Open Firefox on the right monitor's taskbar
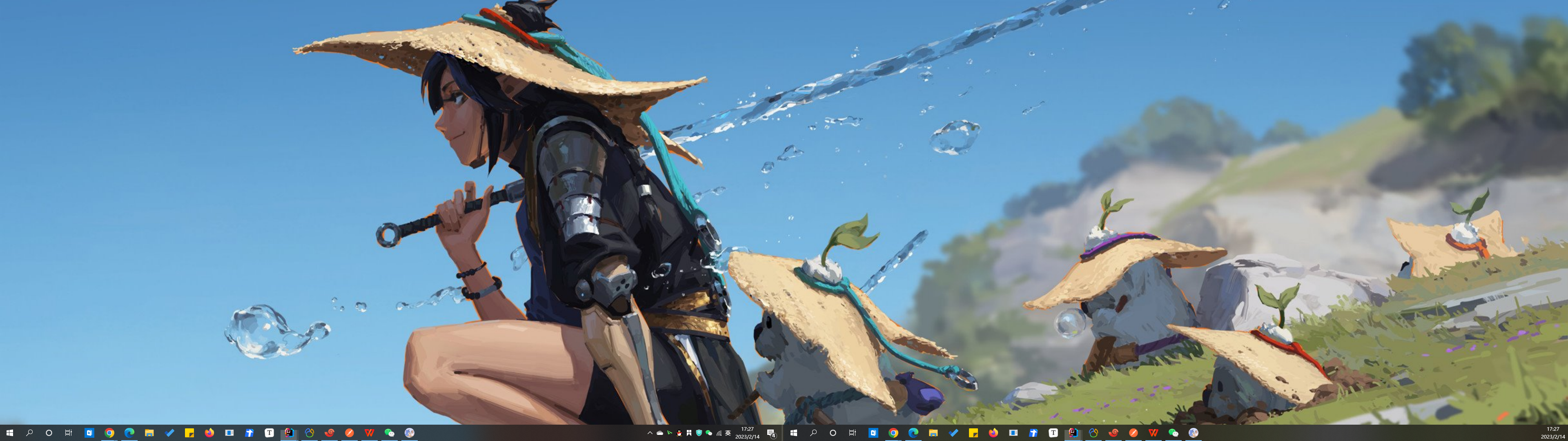 tap(993, 433)
